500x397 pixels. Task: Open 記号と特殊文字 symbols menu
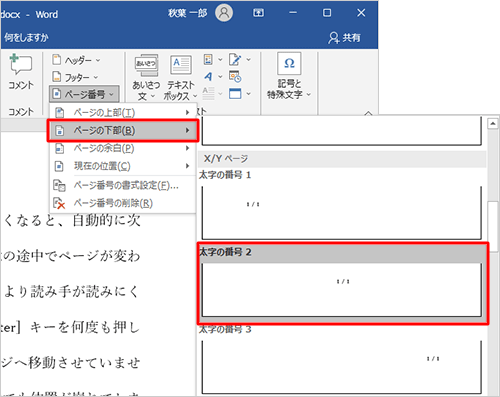pos(289,76)
